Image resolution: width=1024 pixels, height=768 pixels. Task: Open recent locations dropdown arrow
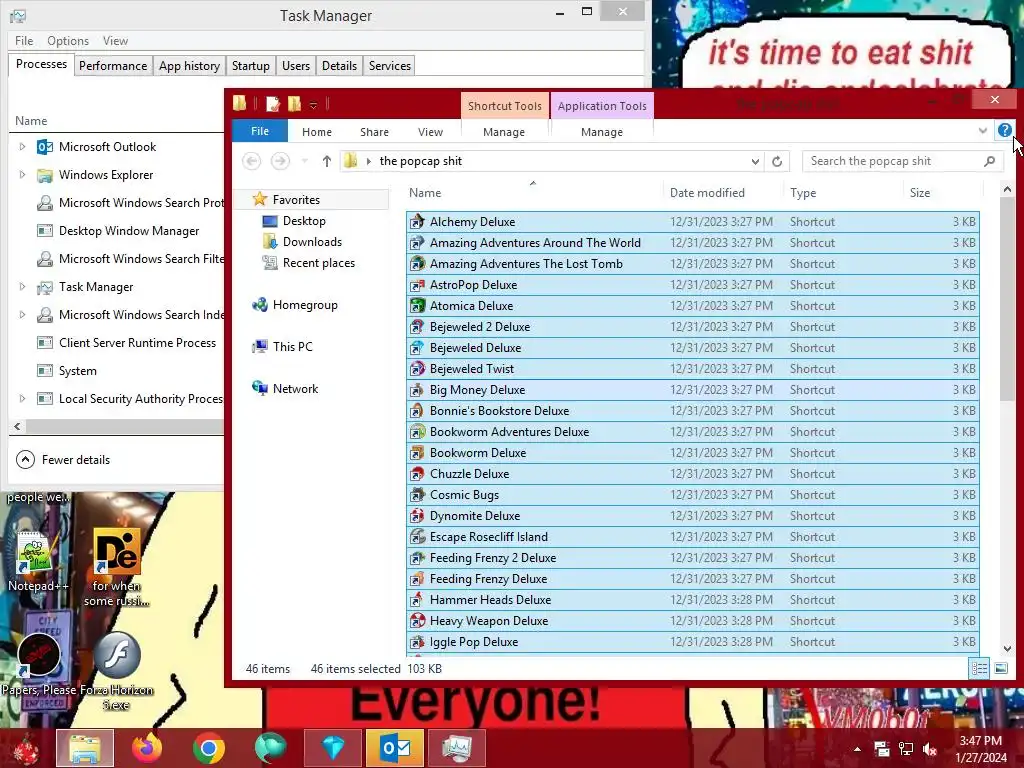pyautogui.click(x=304, y=161)
